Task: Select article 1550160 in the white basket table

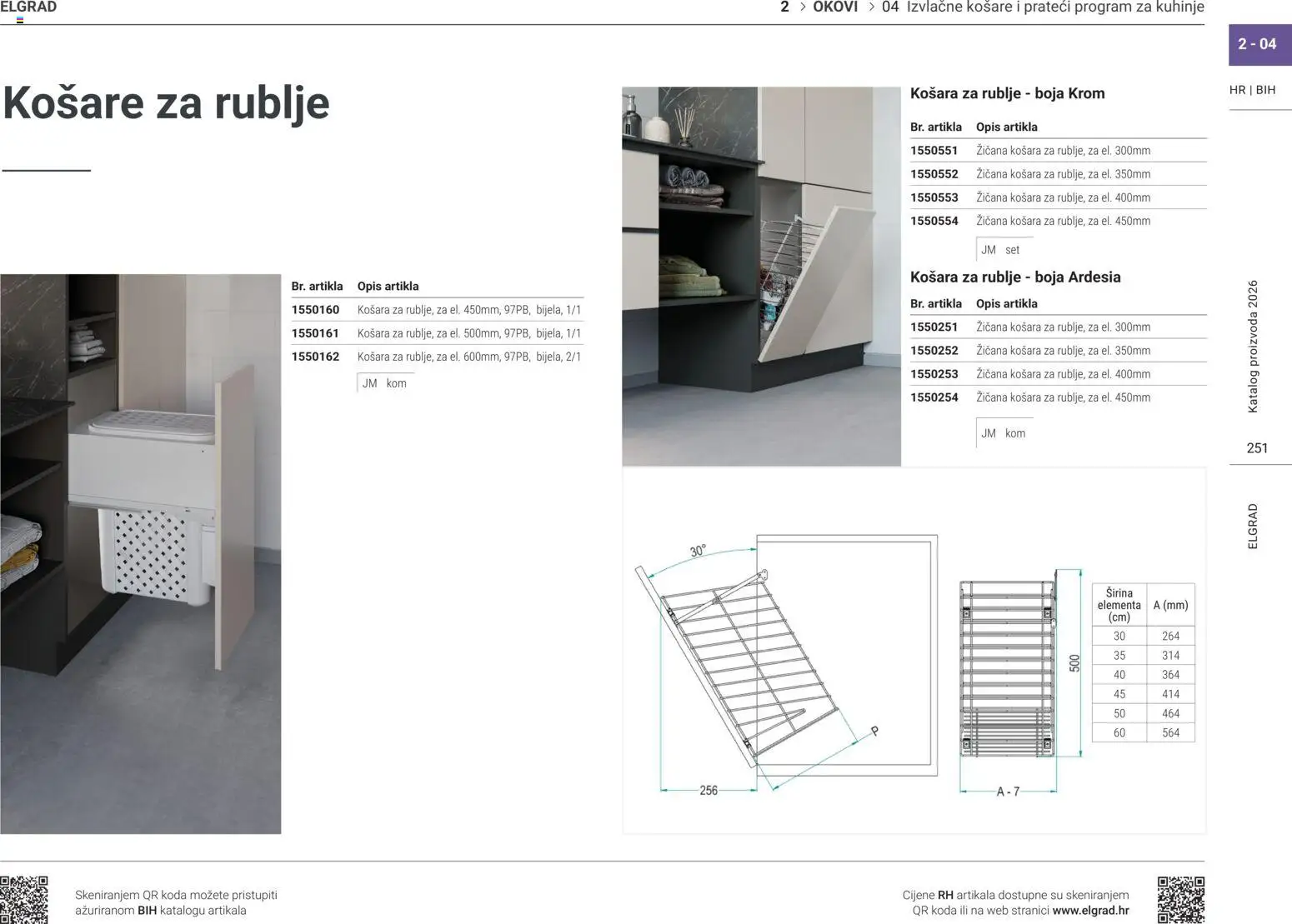Action: click(x=315, y=308)
